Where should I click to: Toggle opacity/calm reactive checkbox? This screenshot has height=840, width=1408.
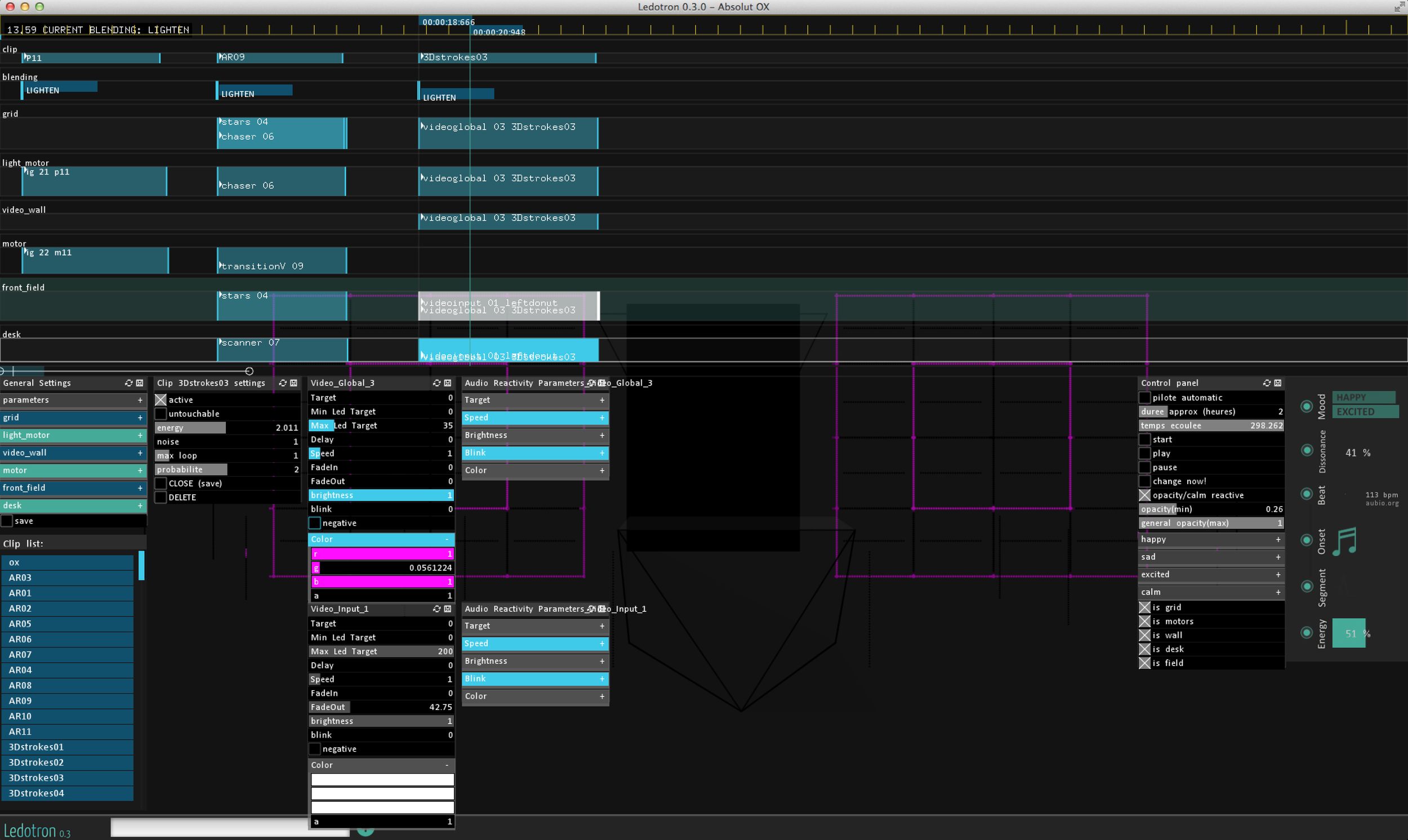(x=1145, y=495)
